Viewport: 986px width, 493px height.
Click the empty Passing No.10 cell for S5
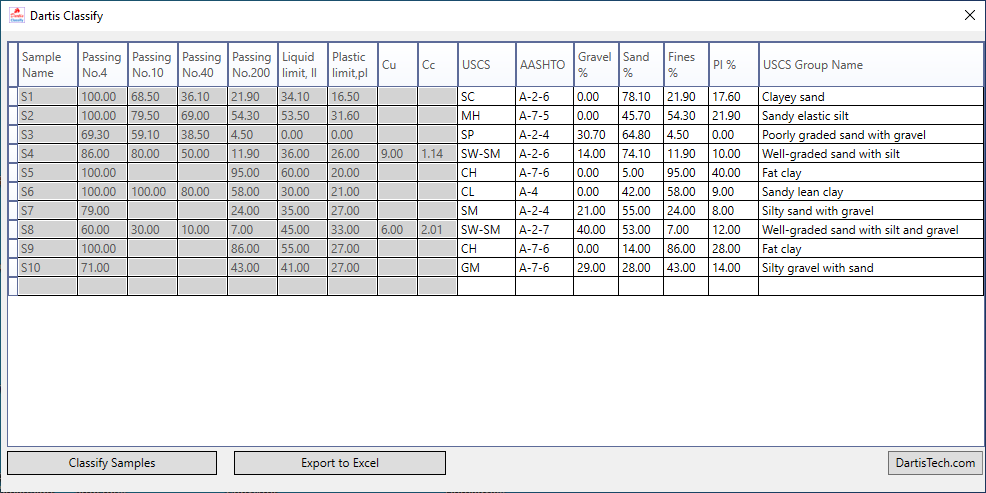153,172
